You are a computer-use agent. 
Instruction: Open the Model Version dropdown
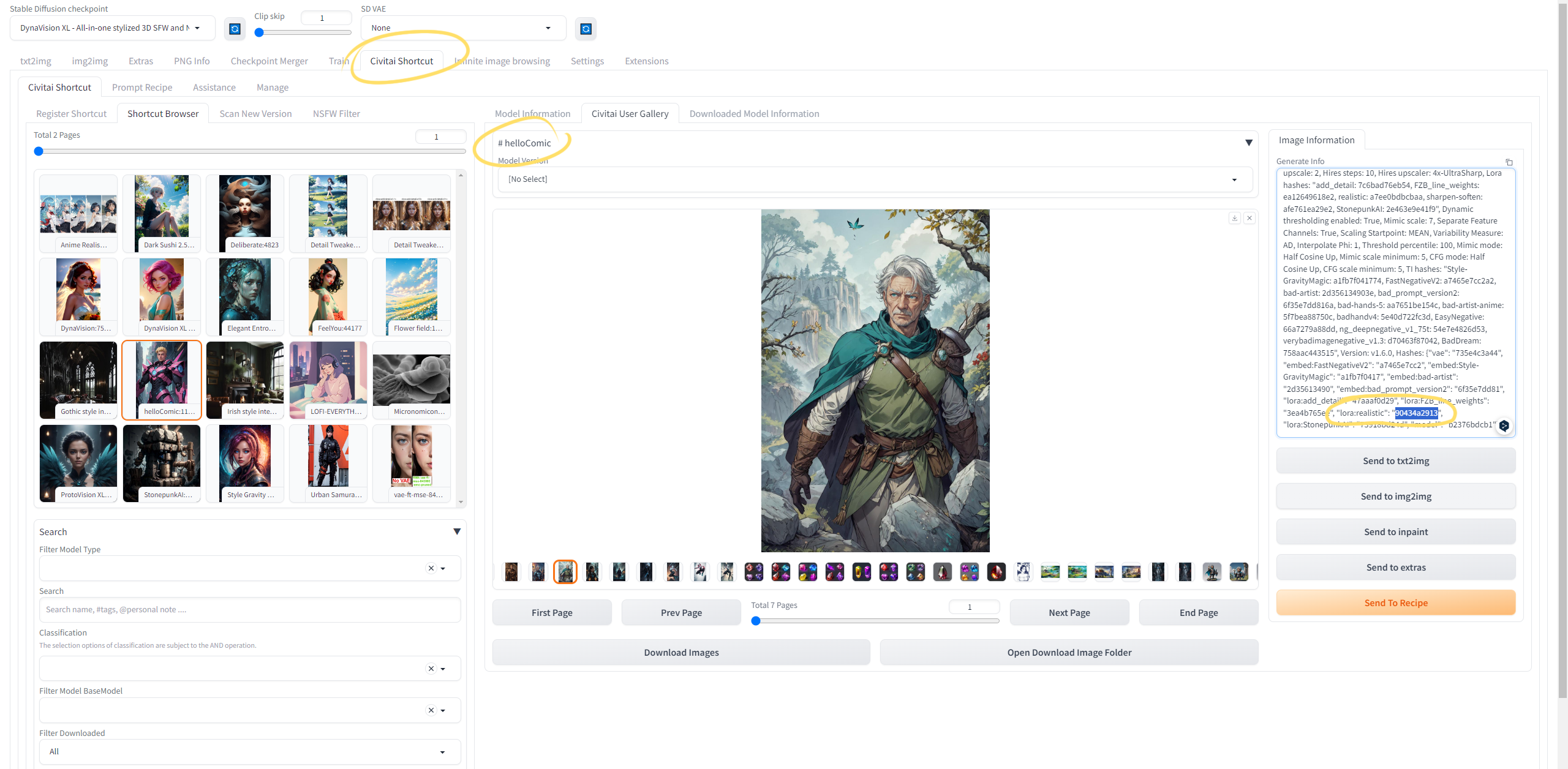point(875,179)
